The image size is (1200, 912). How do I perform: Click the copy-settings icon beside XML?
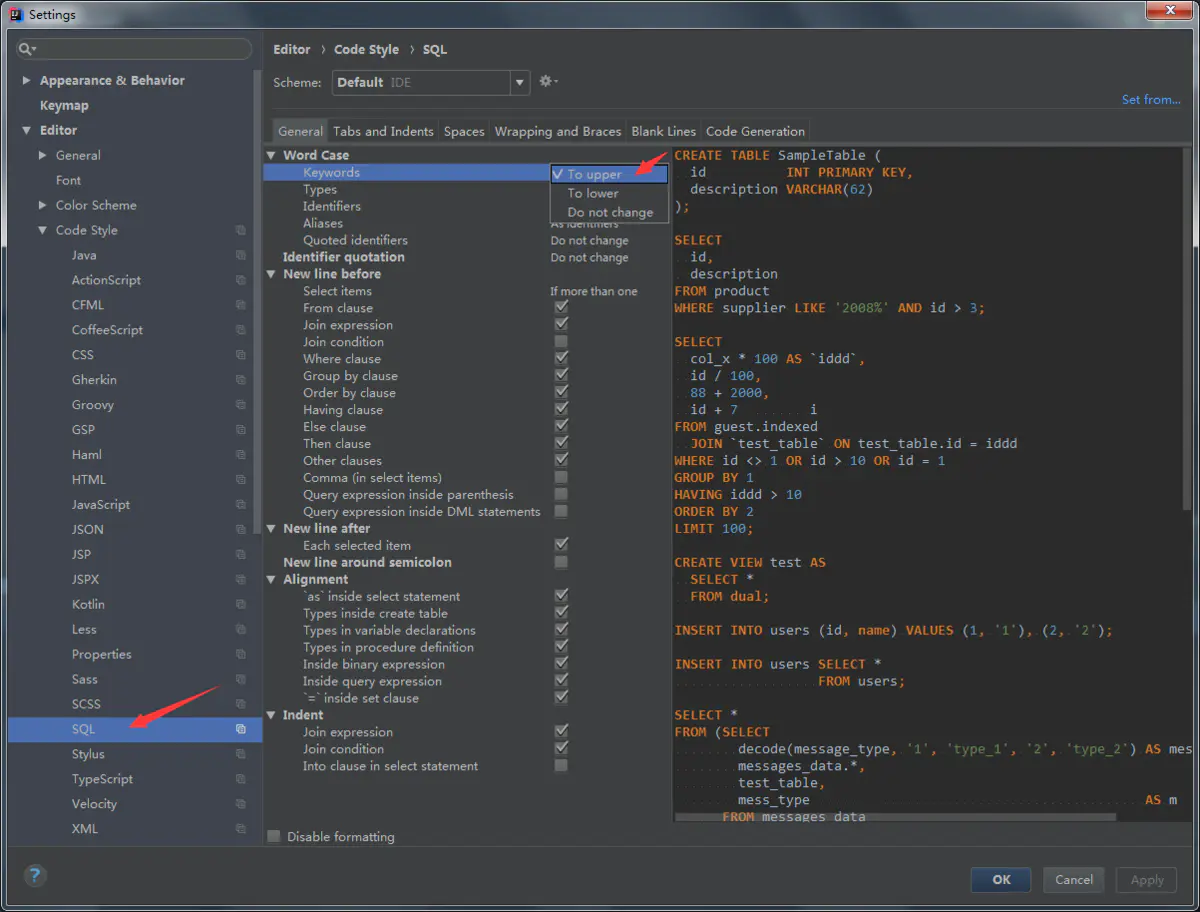(x=240, y=829)
